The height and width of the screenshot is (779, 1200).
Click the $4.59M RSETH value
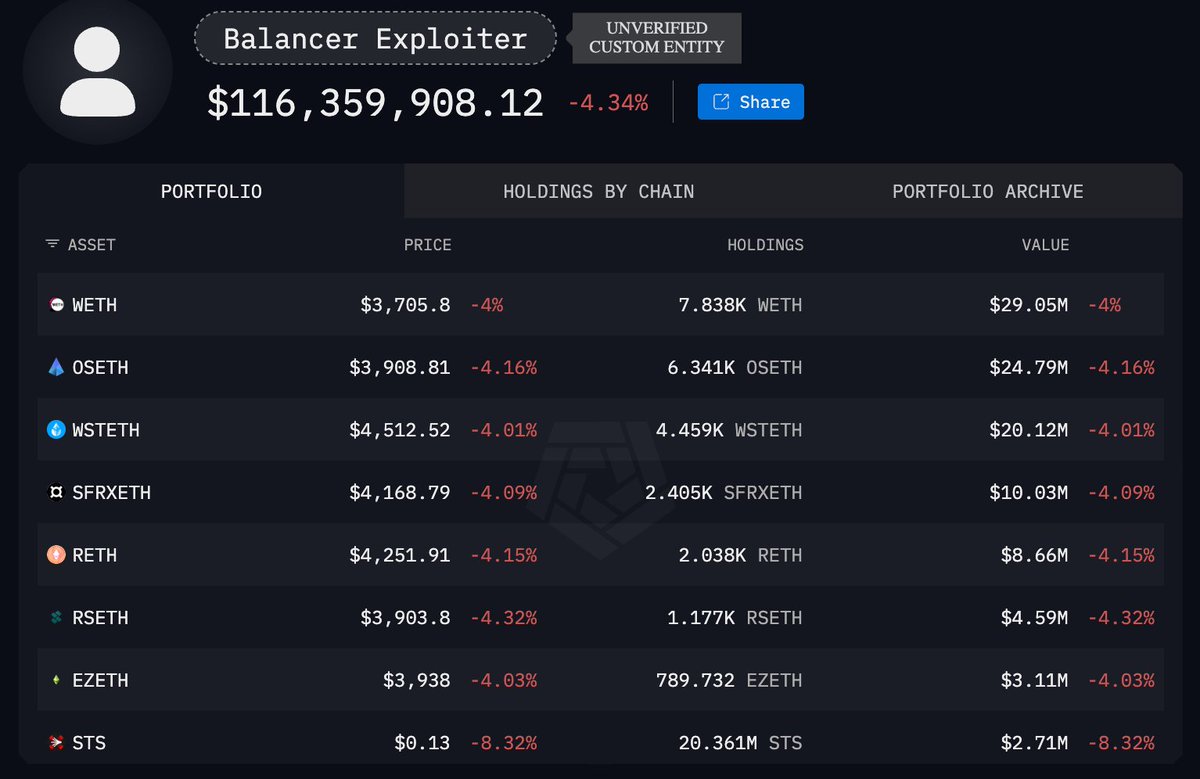1035,618
